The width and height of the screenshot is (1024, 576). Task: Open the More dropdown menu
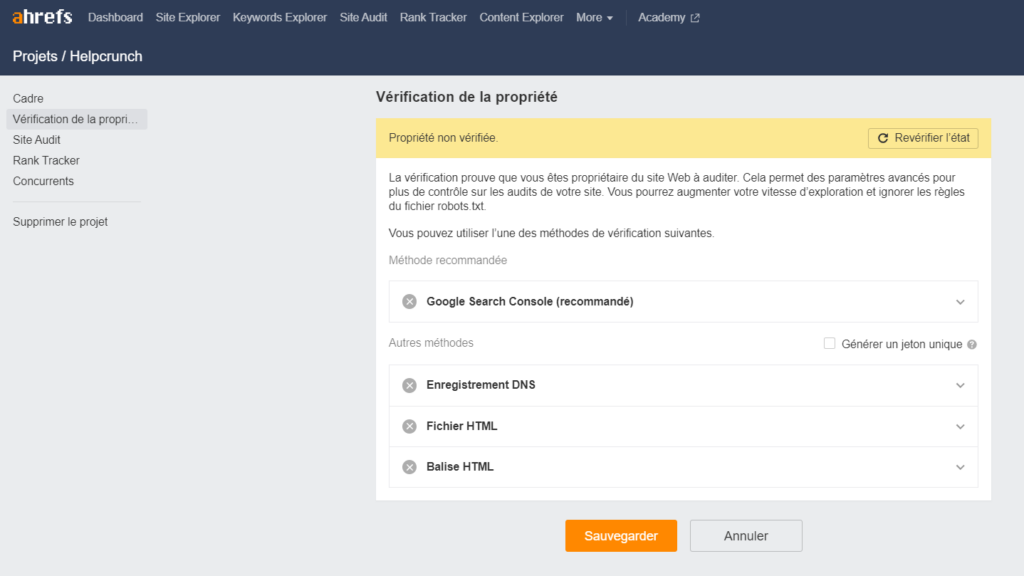594,18
